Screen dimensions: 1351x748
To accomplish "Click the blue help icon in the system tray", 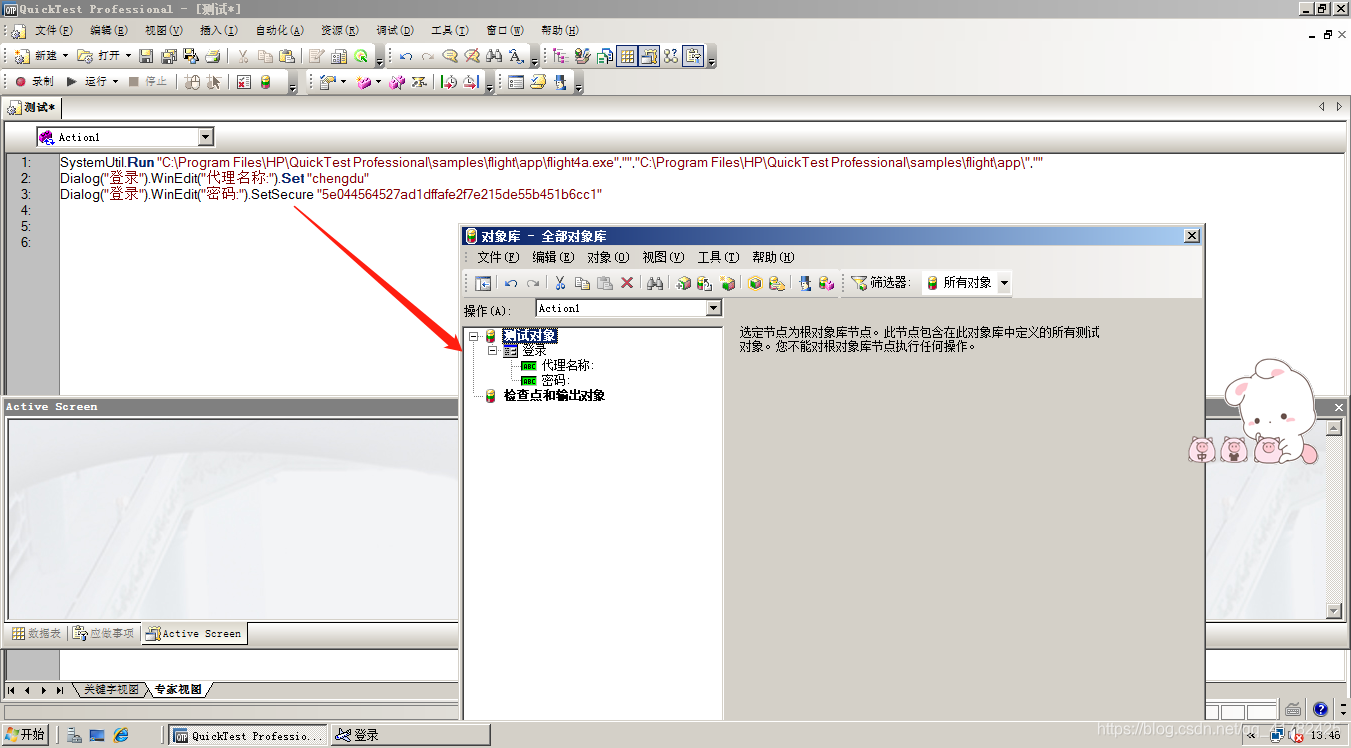I will coord(1320,710).
